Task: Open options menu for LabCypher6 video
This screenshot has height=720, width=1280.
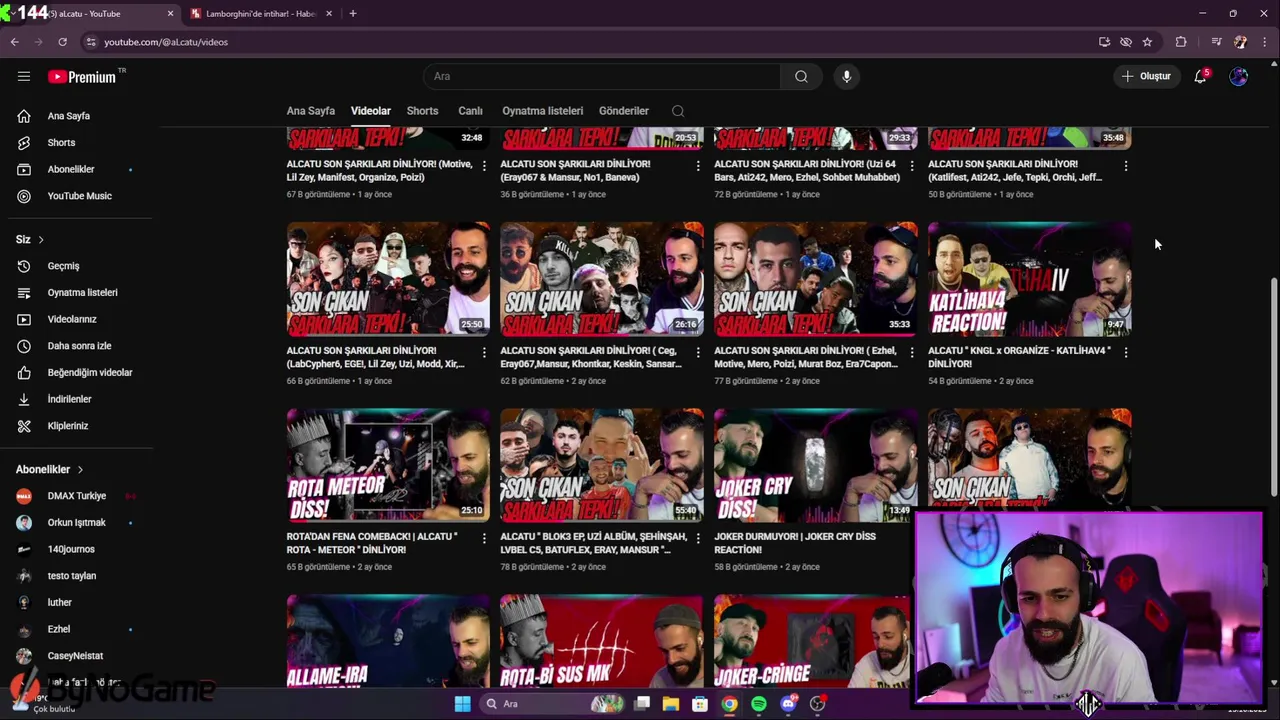Action: coord(484,353)
